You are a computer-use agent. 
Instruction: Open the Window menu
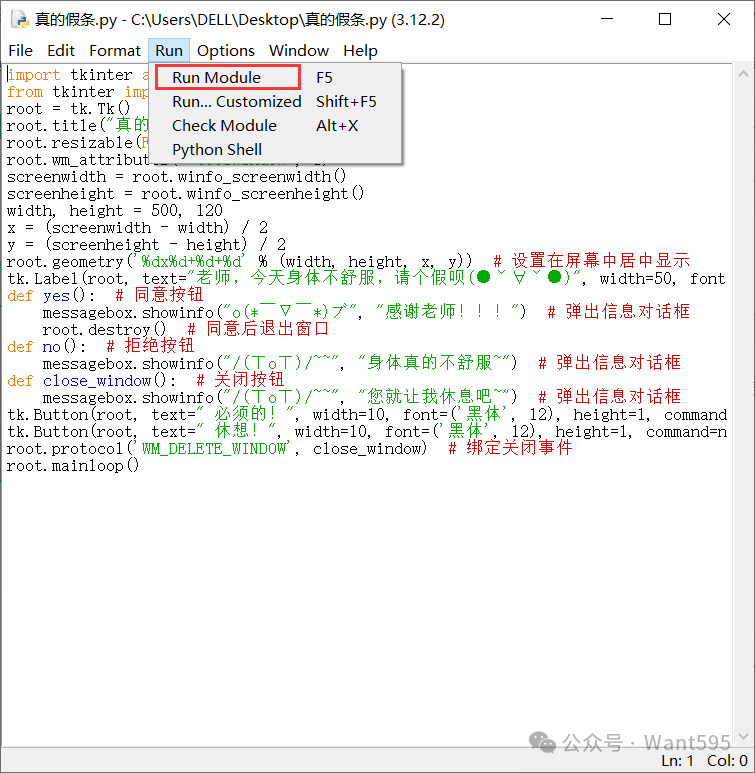pos(299,51)
